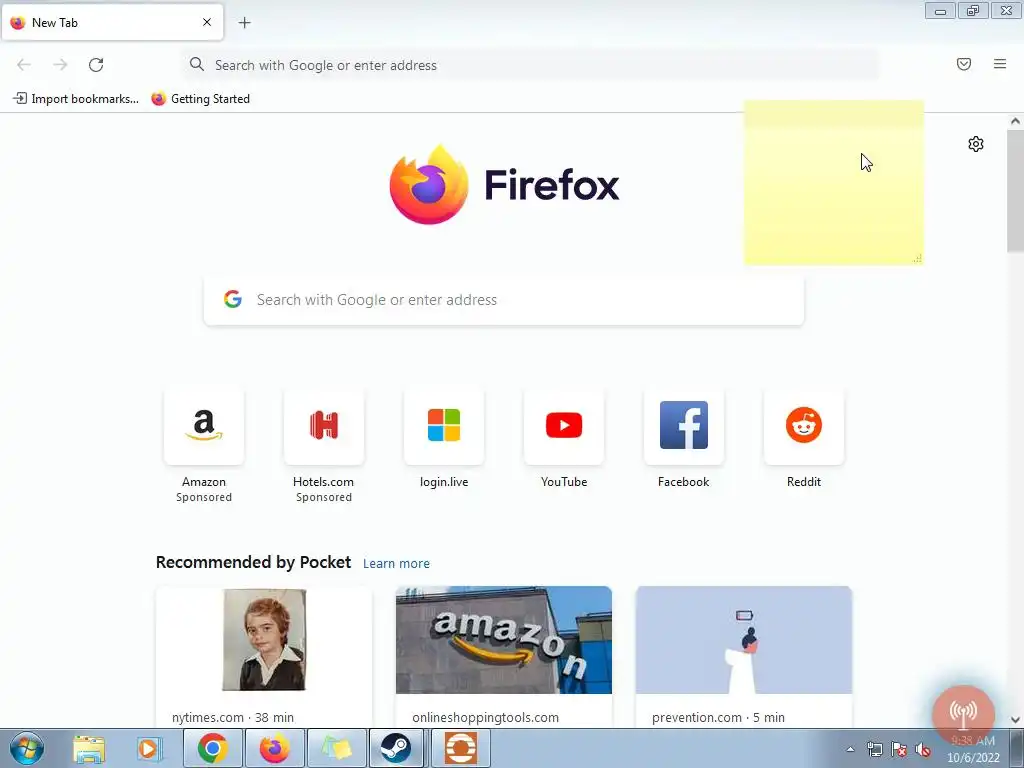
Task: Click the Google G logo in search box
Action: click(232, 300)
